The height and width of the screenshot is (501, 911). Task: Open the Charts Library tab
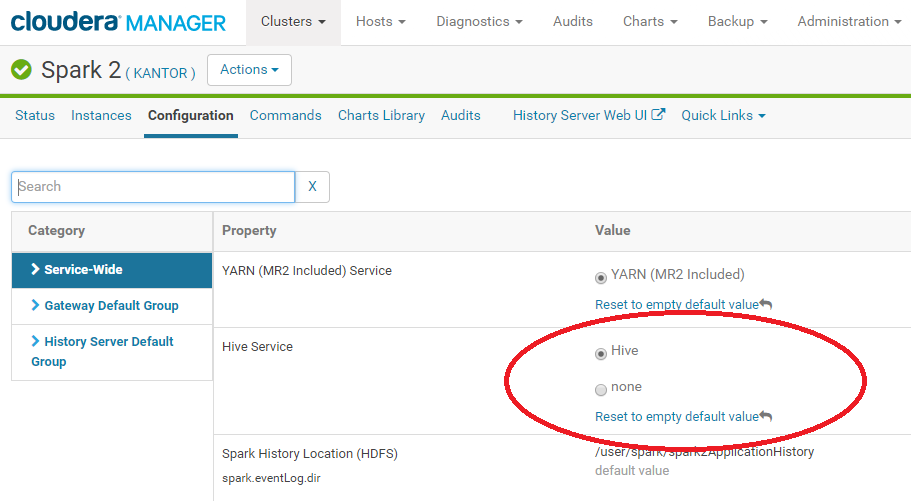381,115
